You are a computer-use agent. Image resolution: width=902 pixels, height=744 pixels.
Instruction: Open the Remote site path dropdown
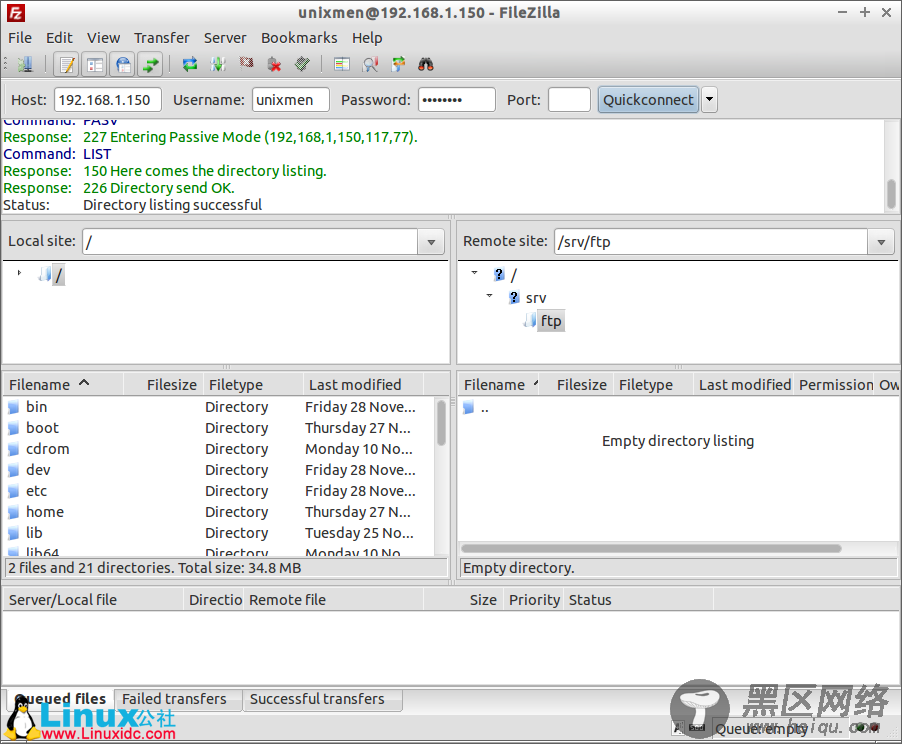coord(881,242)
